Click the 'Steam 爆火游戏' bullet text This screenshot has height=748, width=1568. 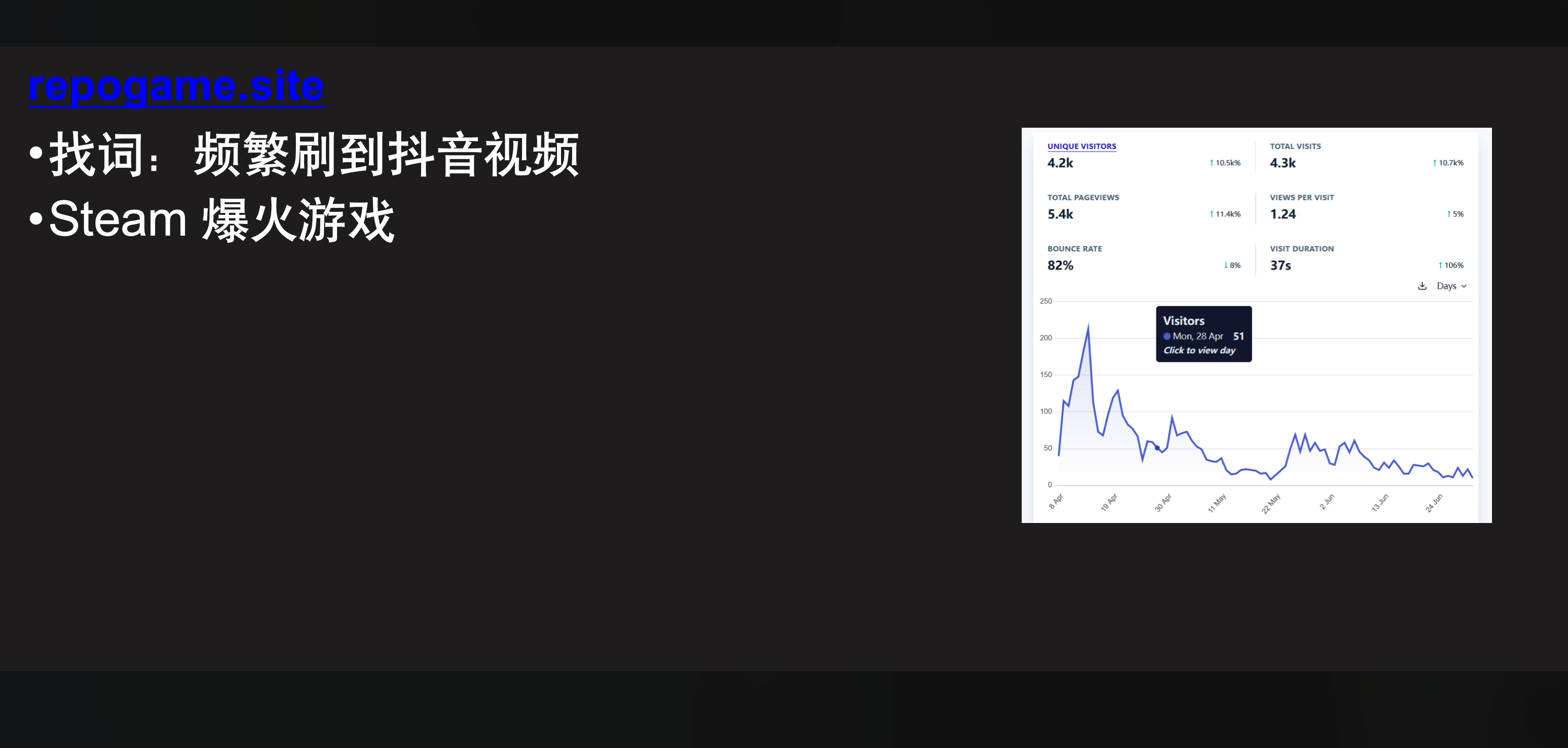click(221, 220)
